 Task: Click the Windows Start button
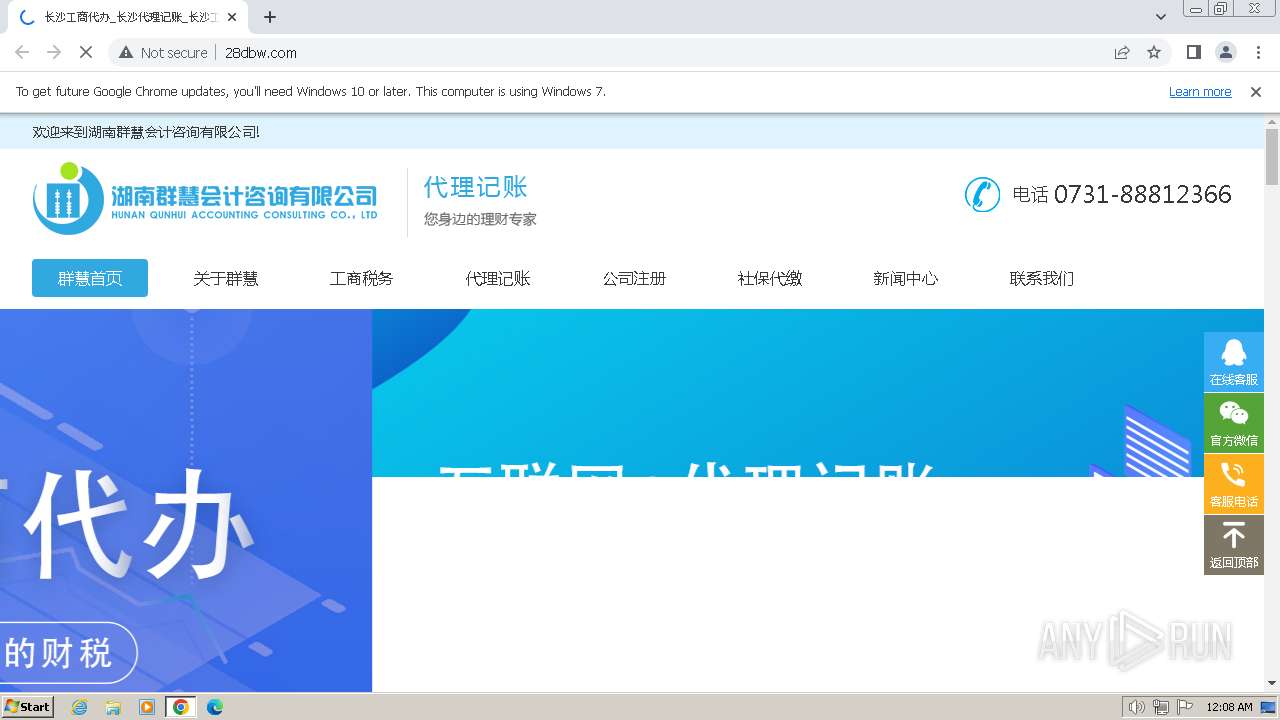(x=27, y=707)
